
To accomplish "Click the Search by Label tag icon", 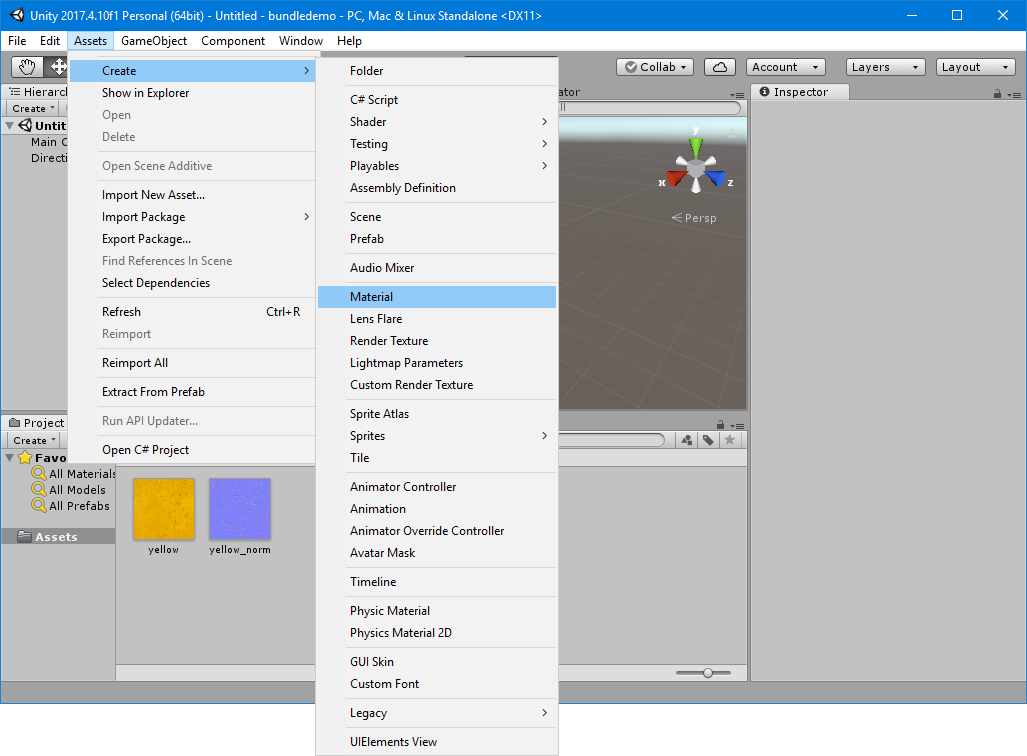I will [x=708, y=440].
